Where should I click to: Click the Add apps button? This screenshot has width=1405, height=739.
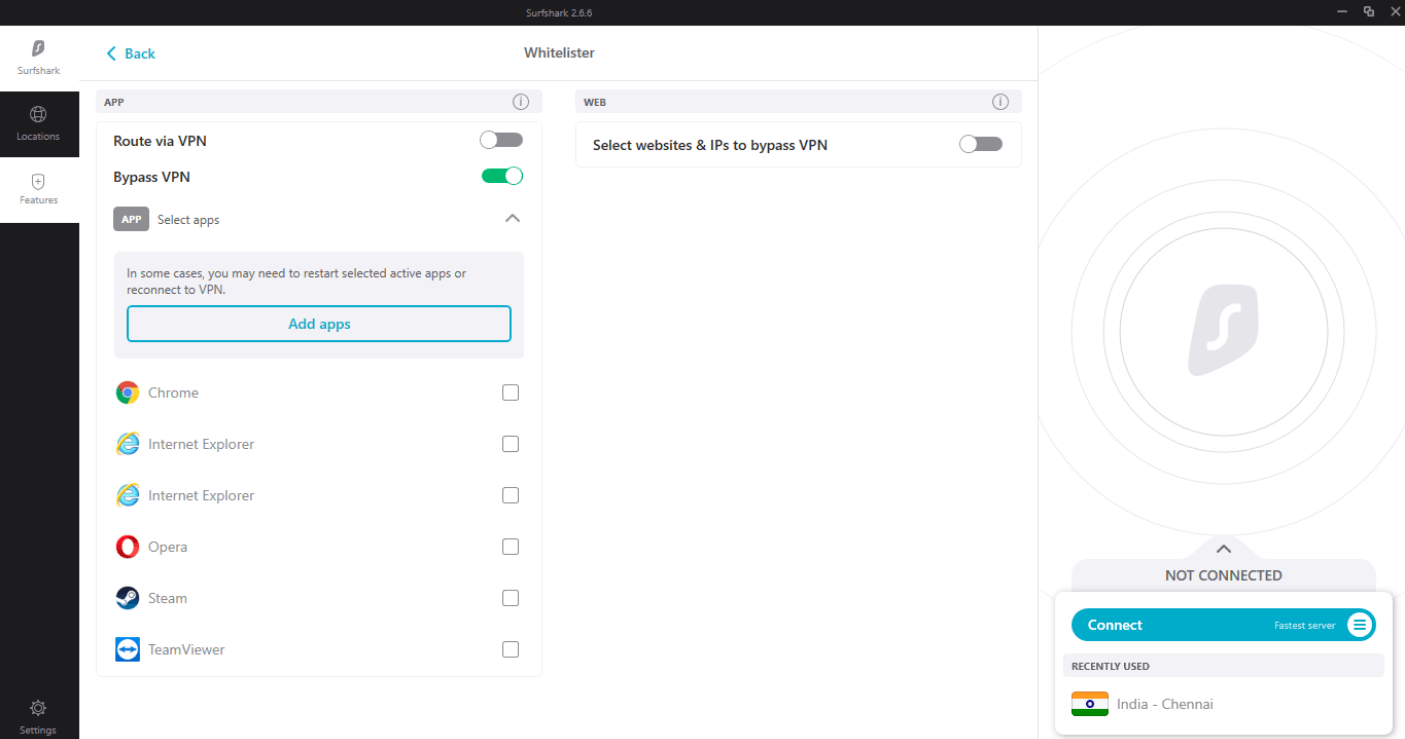(319, 324)
